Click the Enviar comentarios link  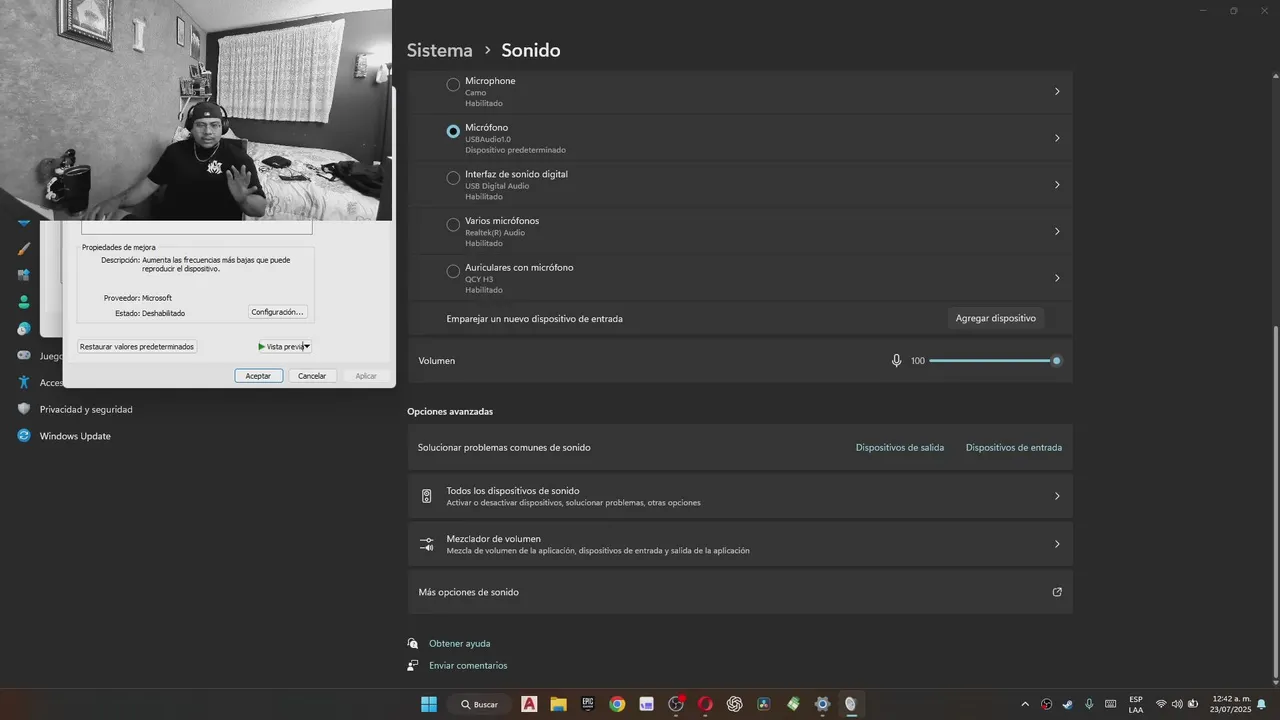click(468, 665)
